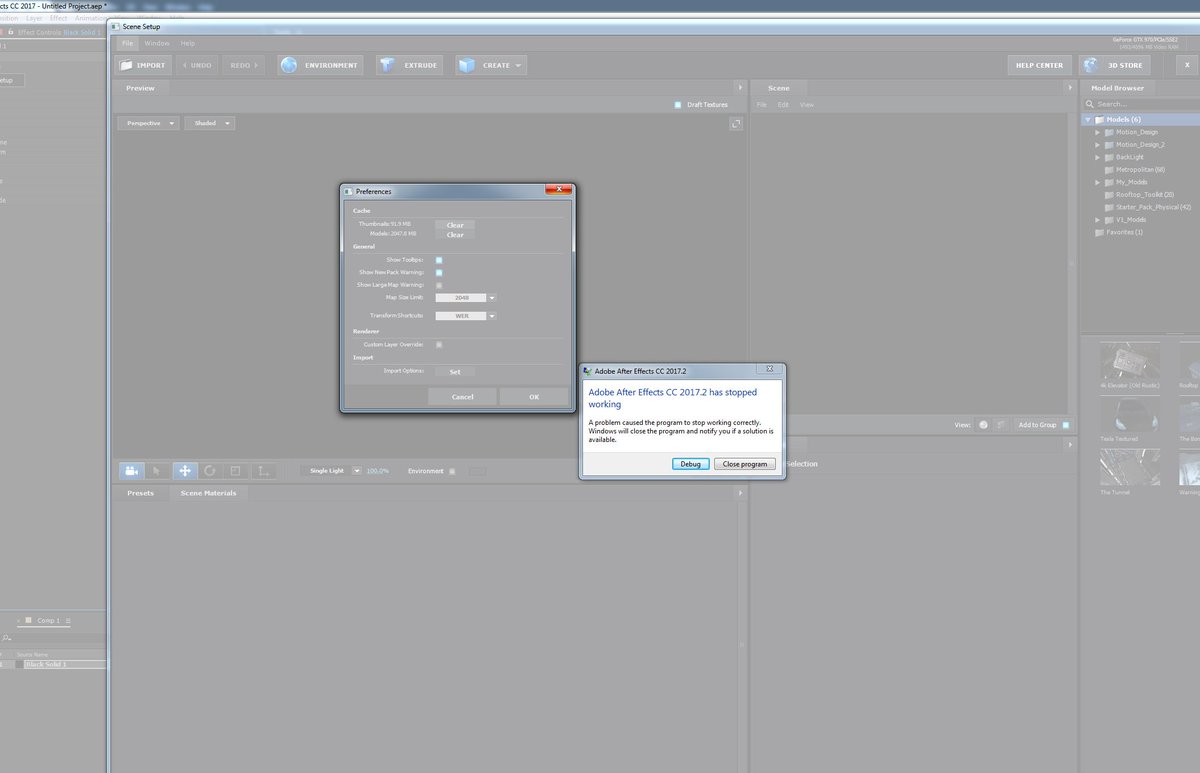
Task: Click the Redo toolbar button
Action: (x=243, y=65)
